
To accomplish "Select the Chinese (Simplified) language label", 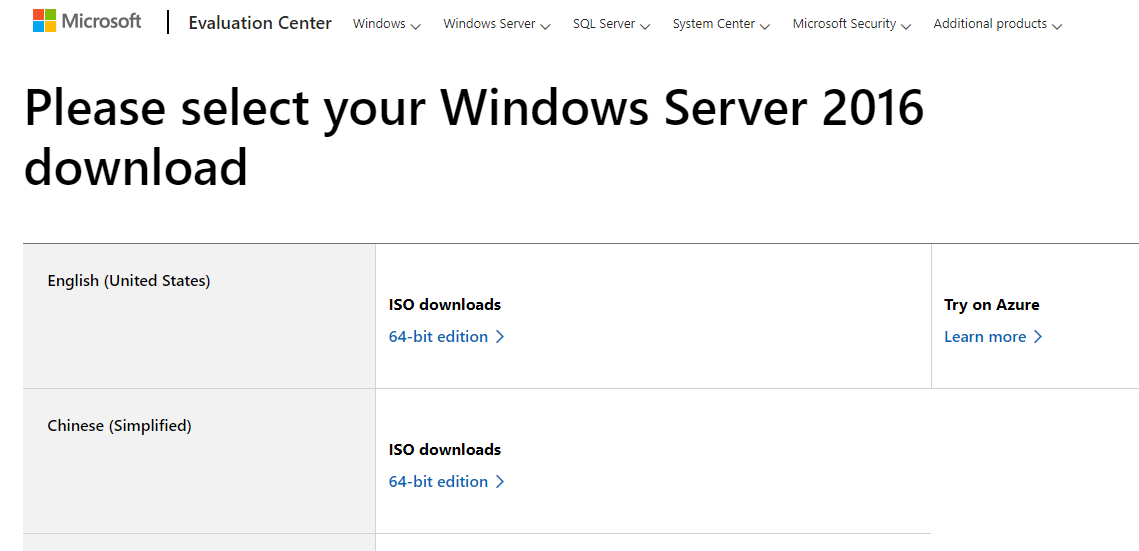I will pos(119,426).
